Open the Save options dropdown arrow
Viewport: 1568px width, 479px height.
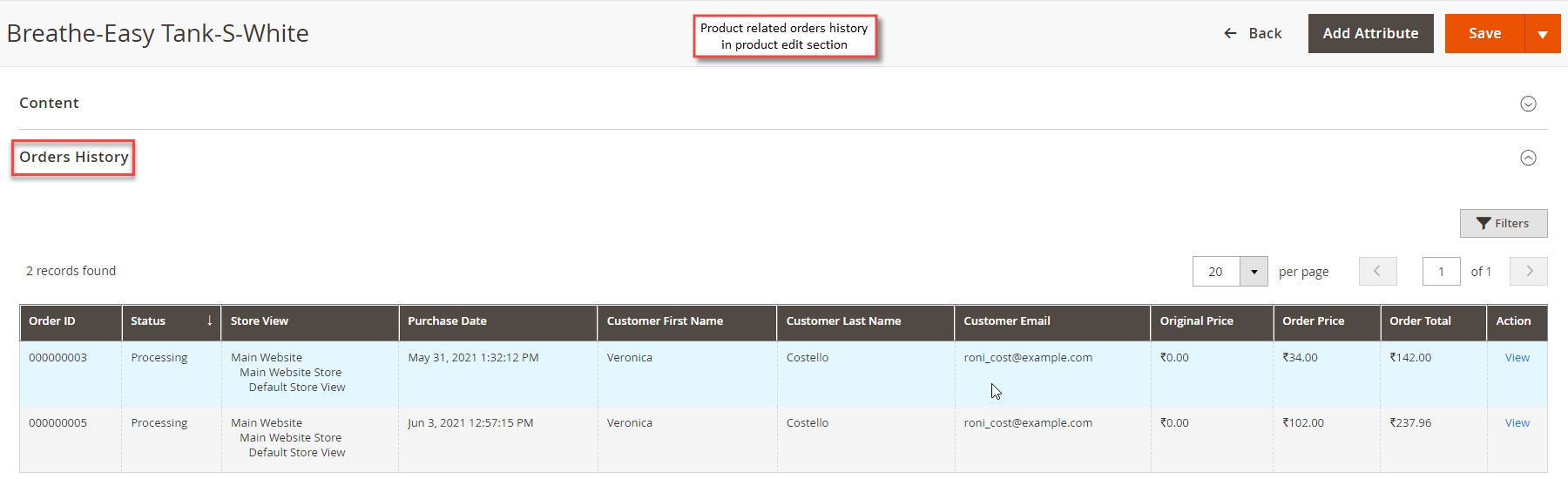coord(1543,34)
